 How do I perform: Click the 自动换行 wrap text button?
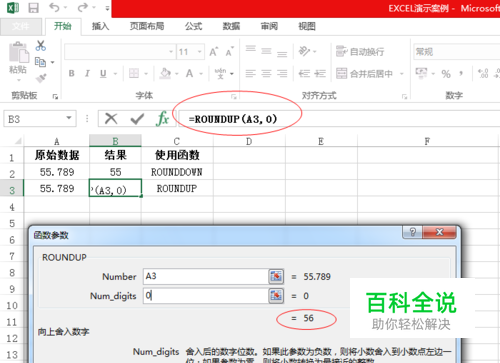pos(360,52)
